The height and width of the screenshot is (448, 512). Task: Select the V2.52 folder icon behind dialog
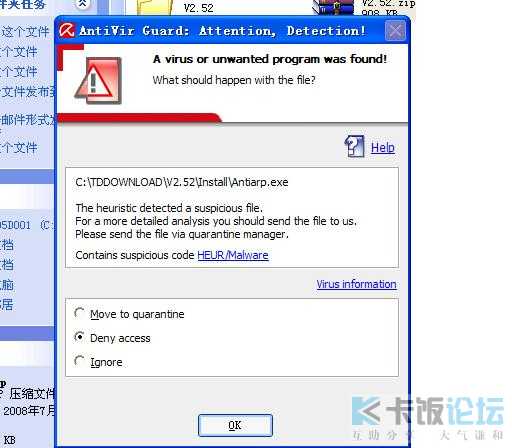click(152, 7)
